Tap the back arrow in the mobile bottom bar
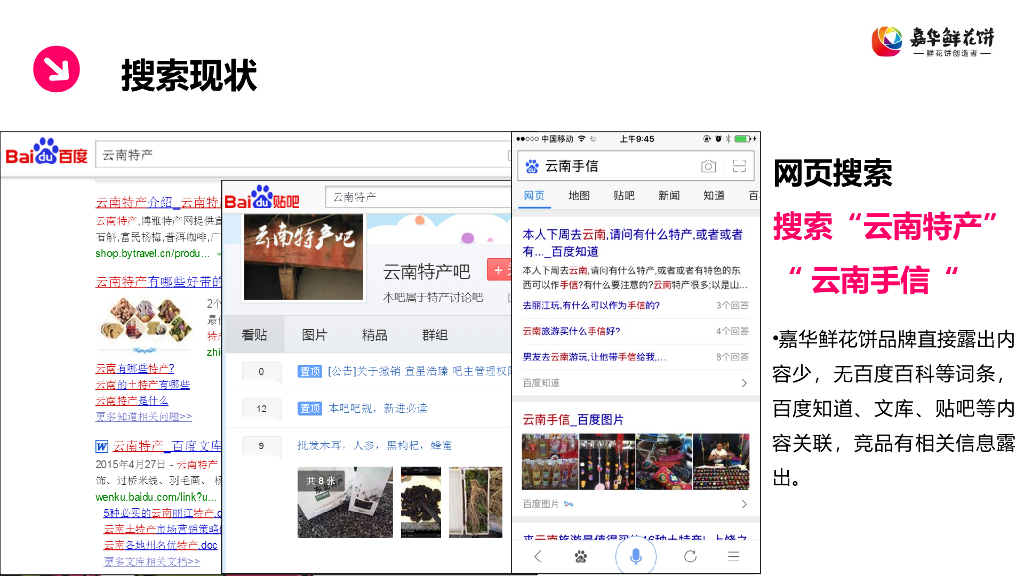The image size is (1024, 576). click(x=537, y=556)
